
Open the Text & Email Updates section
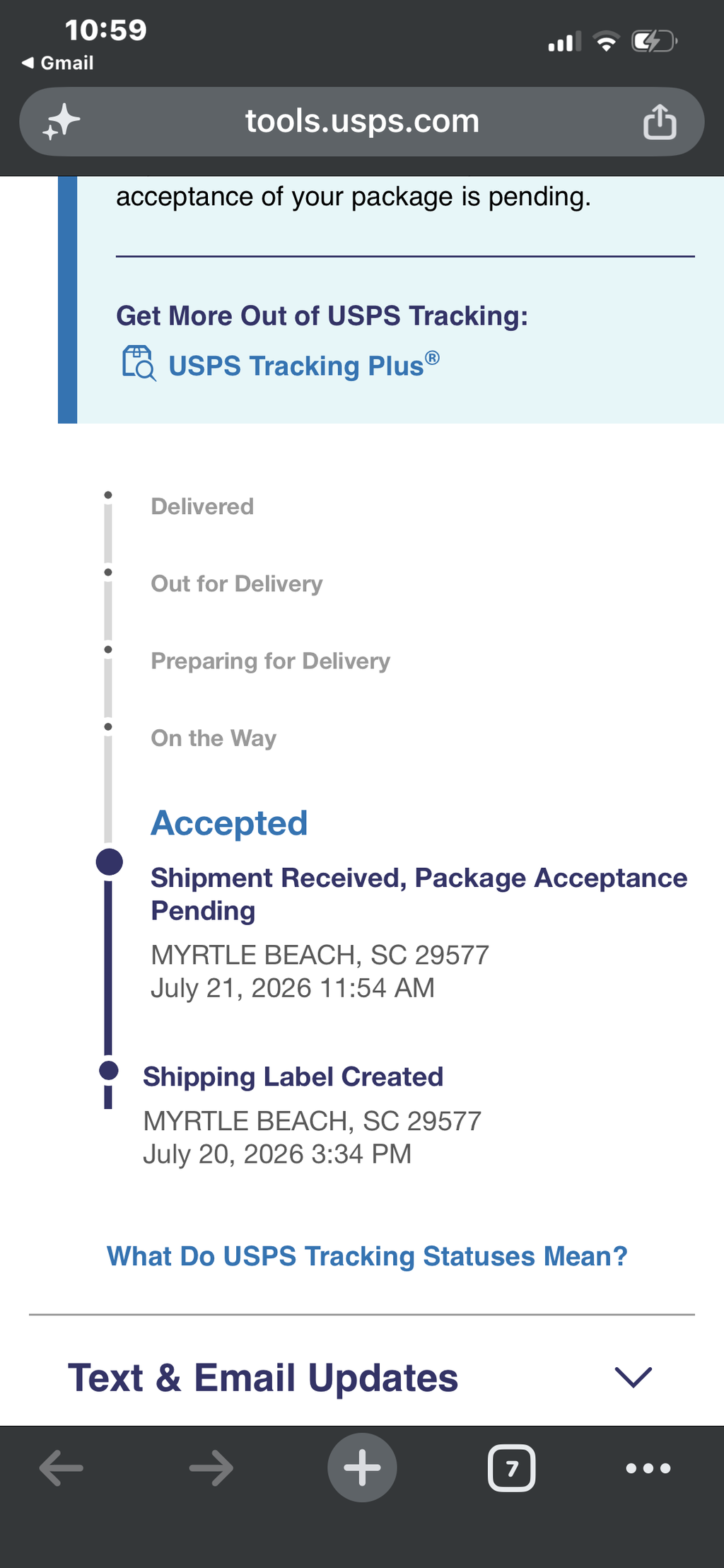point(362,1377)
